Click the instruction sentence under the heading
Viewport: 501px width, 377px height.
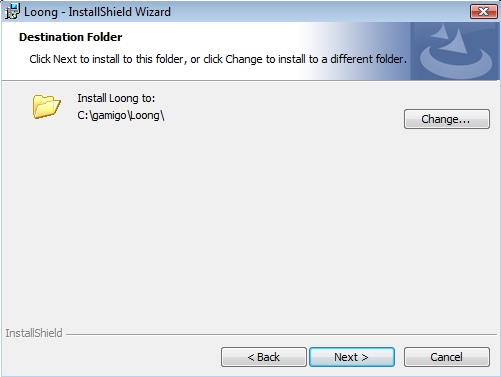(218, 59)
